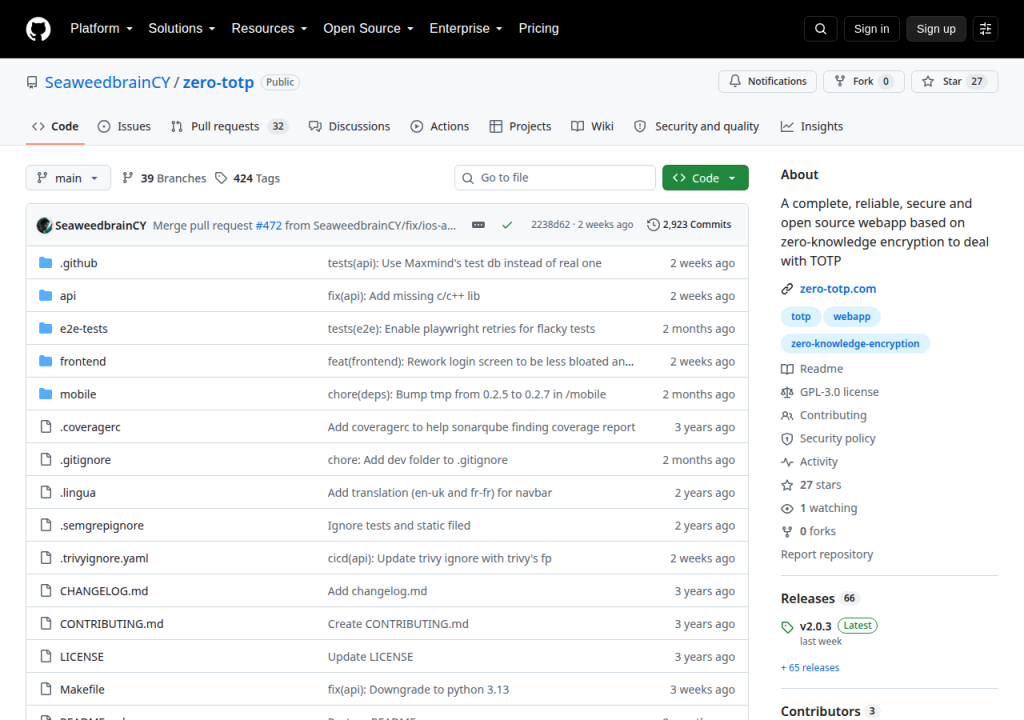This screenshot has width=1024, height=720.
Task: Click the file icon of CONTRIBUTING.md
Action: (46, 623)
